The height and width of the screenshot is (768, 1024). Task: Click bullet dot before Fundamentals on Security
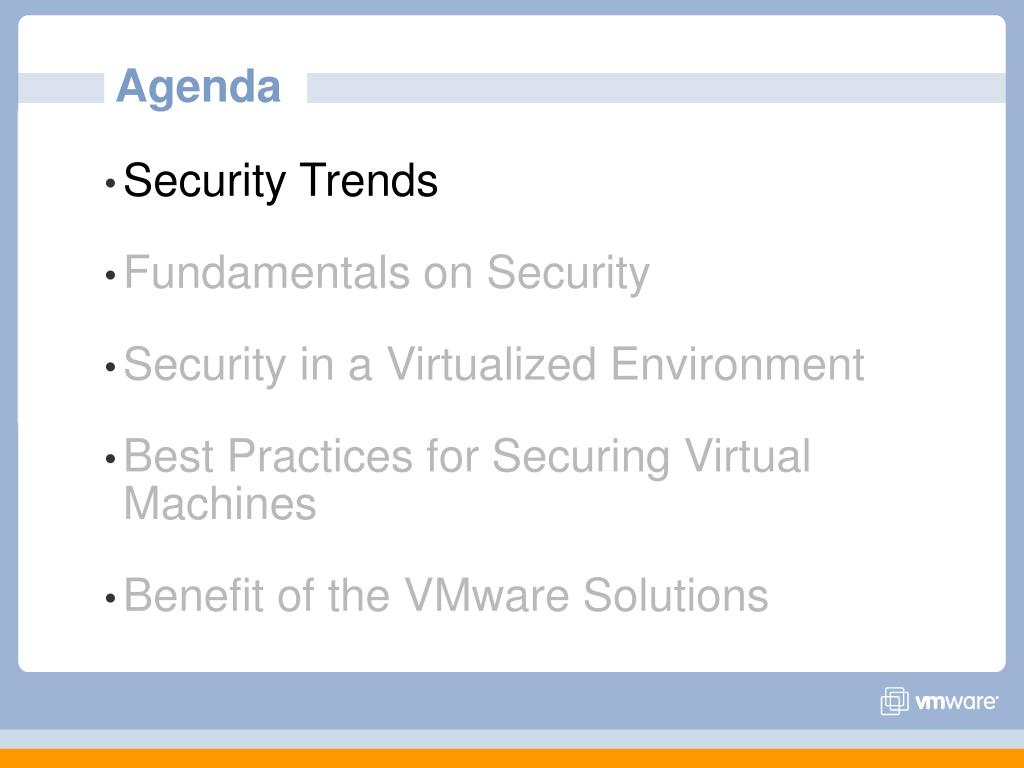tap(110, 276)
